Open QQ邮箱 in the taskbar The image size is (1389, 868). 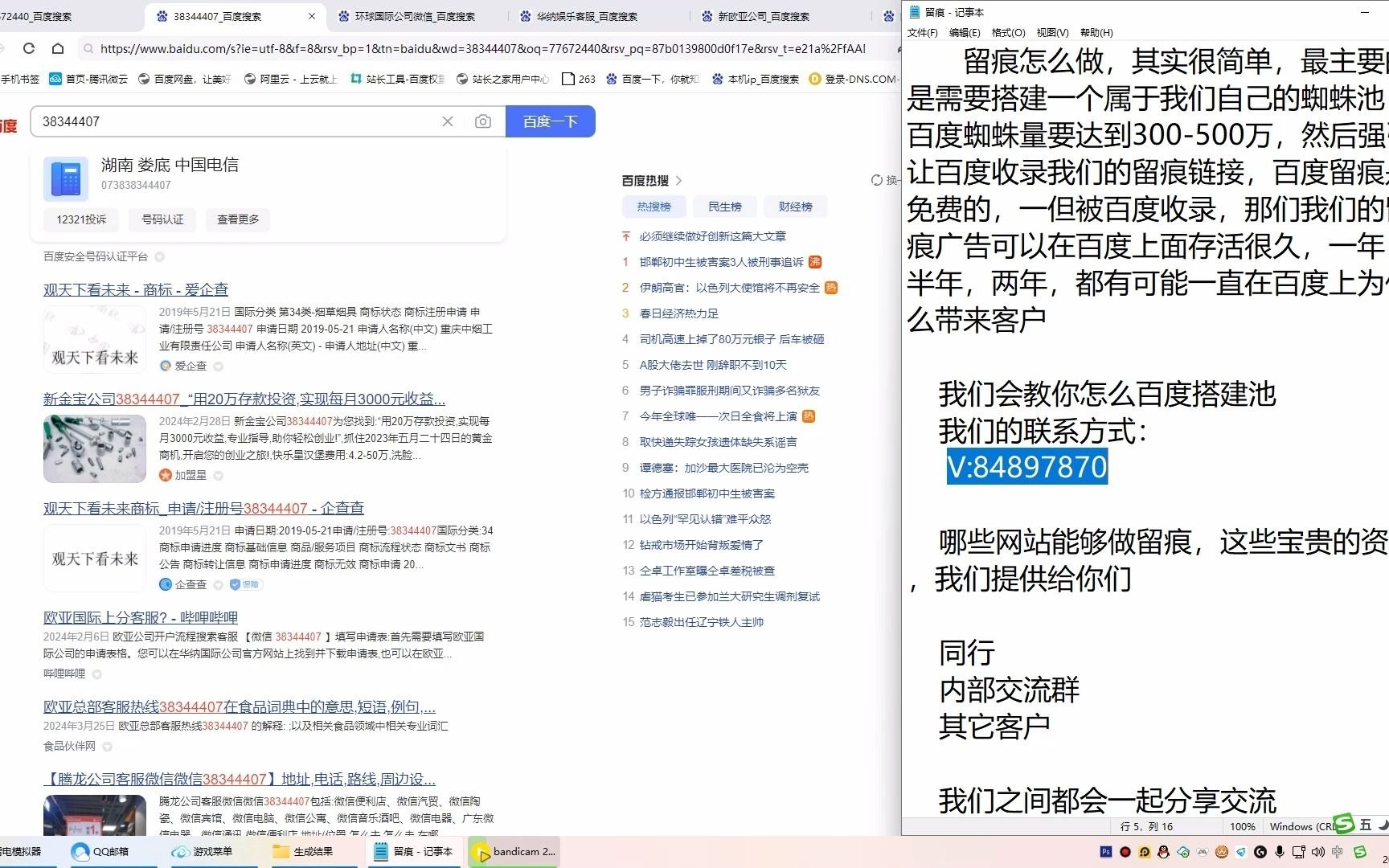click(101, 852)
